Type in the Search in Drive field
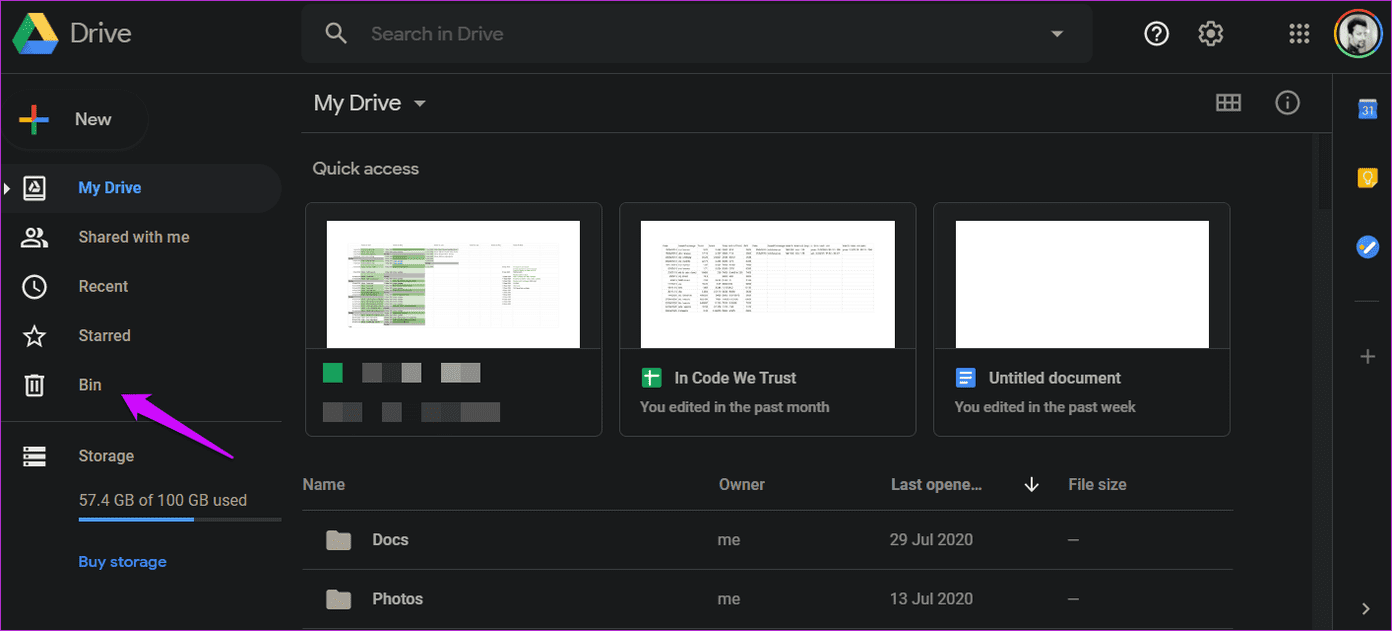Image resolution: width=1392 pixels, height=631 pixels. (x=697, y=34)
